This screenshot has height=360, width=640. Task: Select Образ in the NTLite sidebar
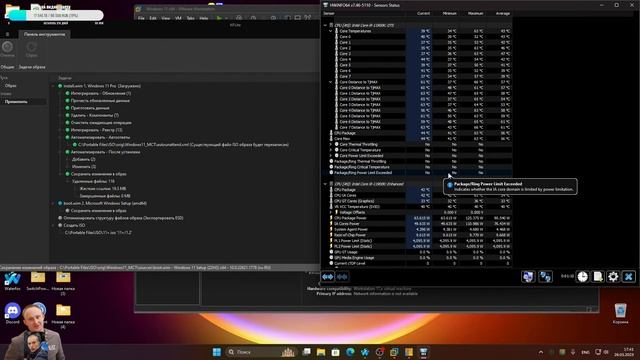(x=11, y=86)
